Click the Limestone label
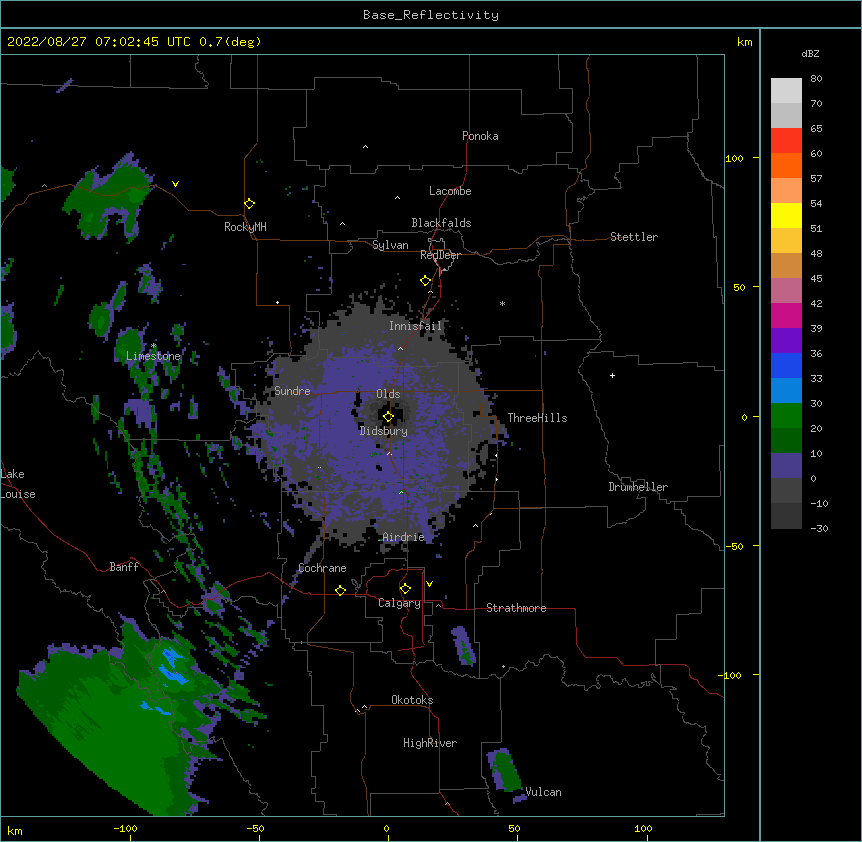 (x=153, y=356)
